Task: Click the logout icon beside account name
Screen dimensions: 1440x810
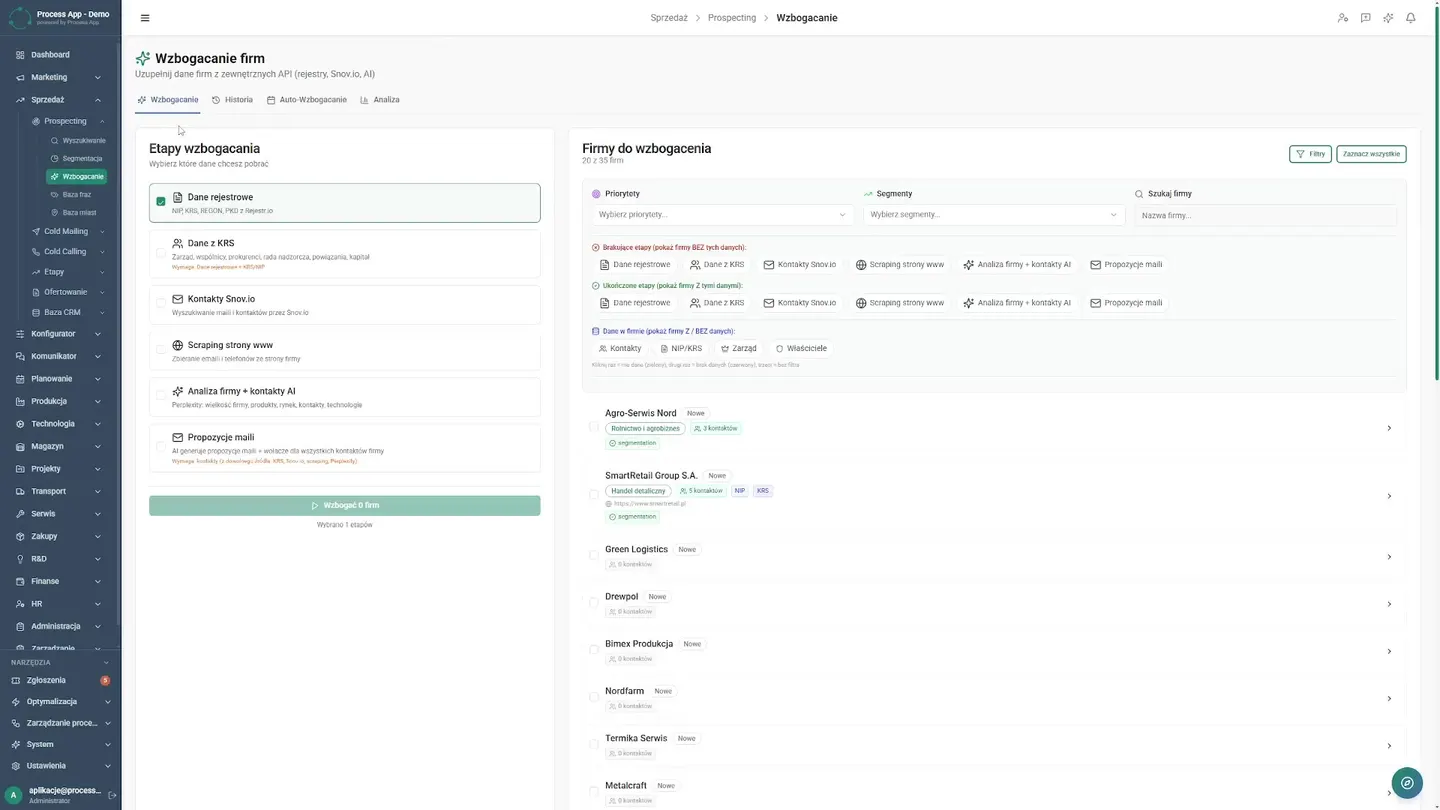Action: pos(112,795)
